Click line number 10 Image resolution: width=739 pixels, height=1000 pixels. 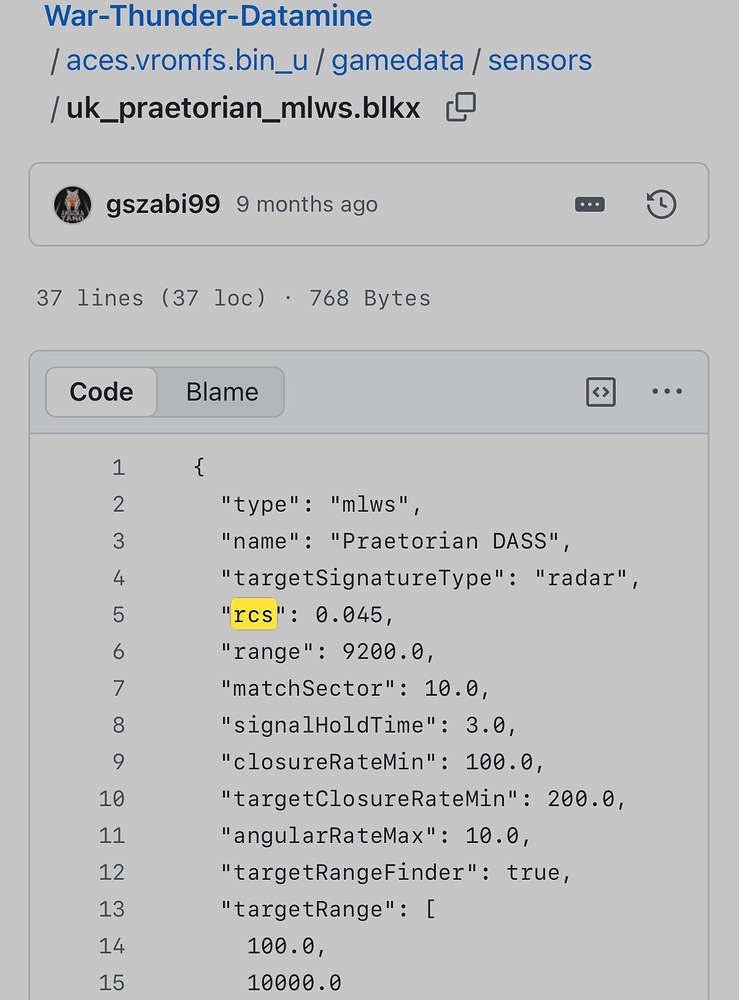point(112,799)
